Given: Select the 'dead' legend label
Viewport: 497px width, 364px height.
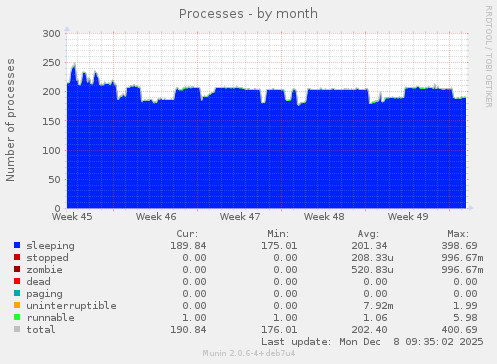Looking at the screenshot, I should click(38, 282).
